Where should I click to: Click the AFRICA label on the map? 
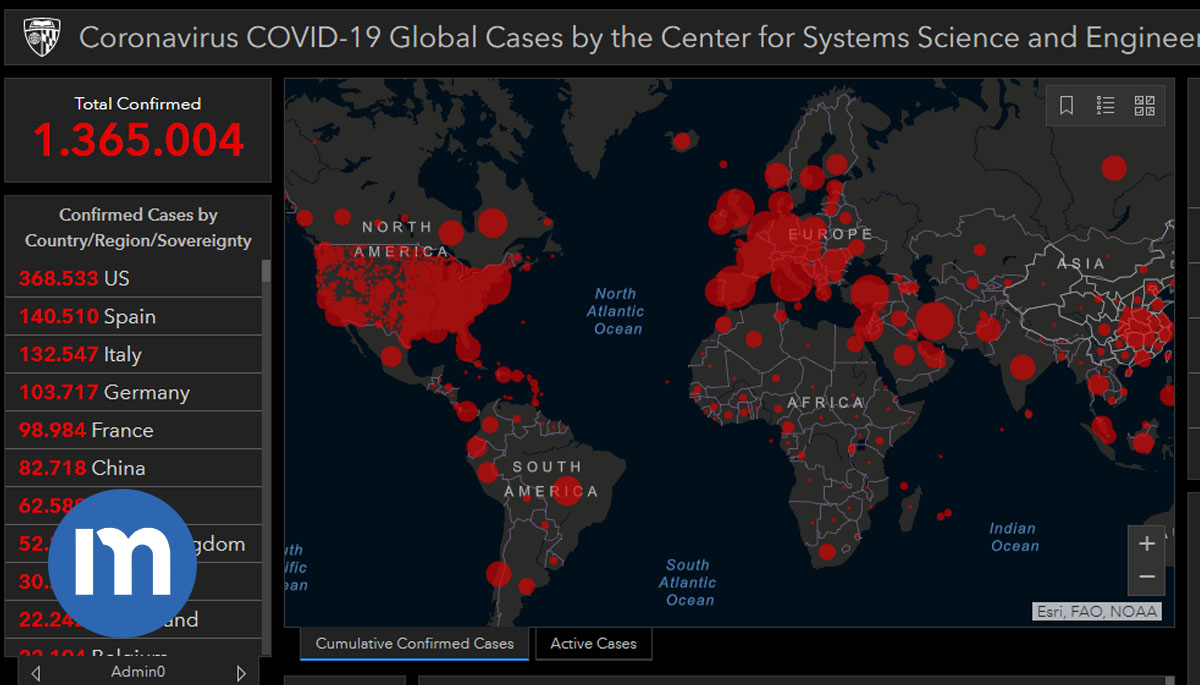[825, 402]
